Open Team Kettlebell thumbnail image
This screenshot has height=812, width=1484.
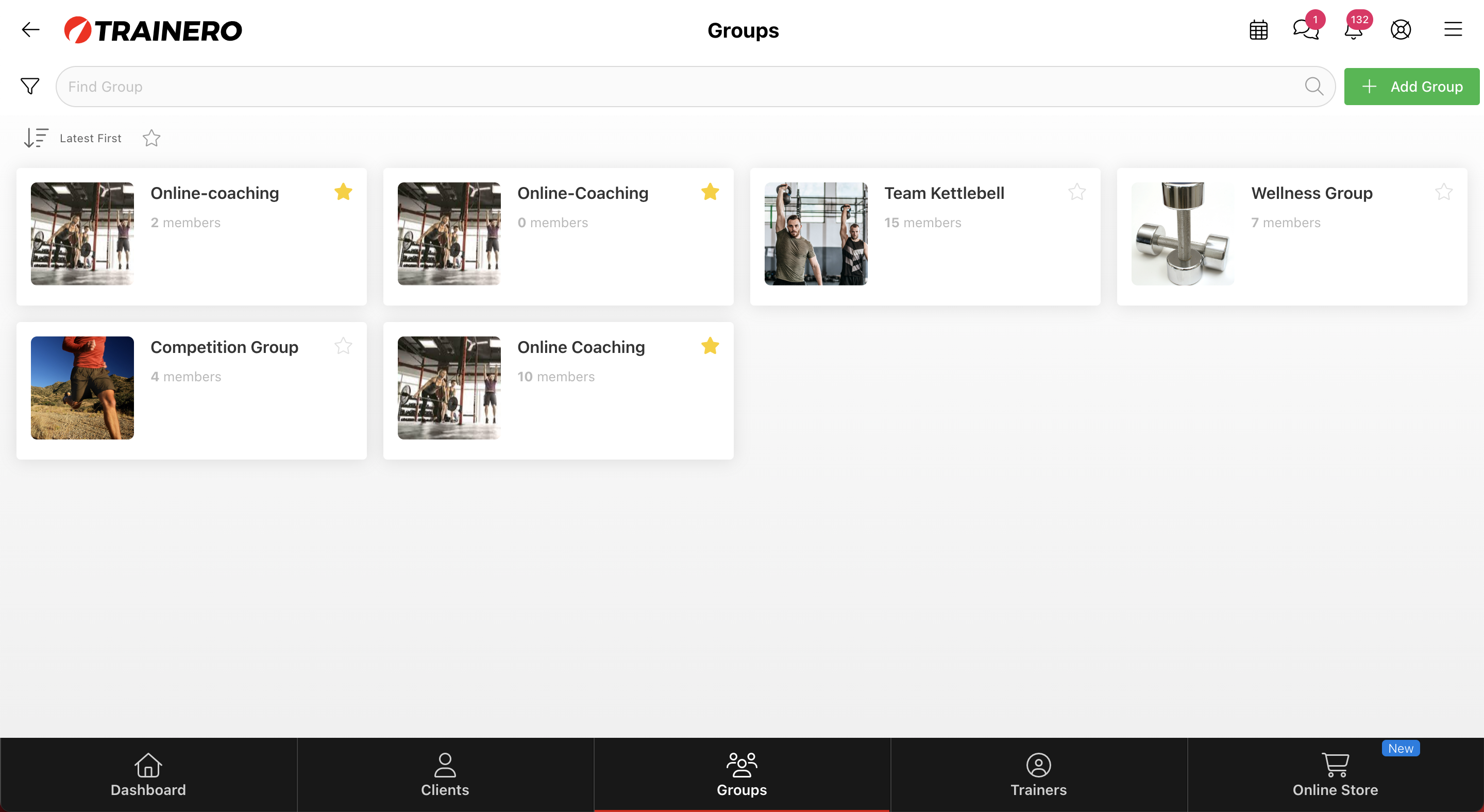816,234
